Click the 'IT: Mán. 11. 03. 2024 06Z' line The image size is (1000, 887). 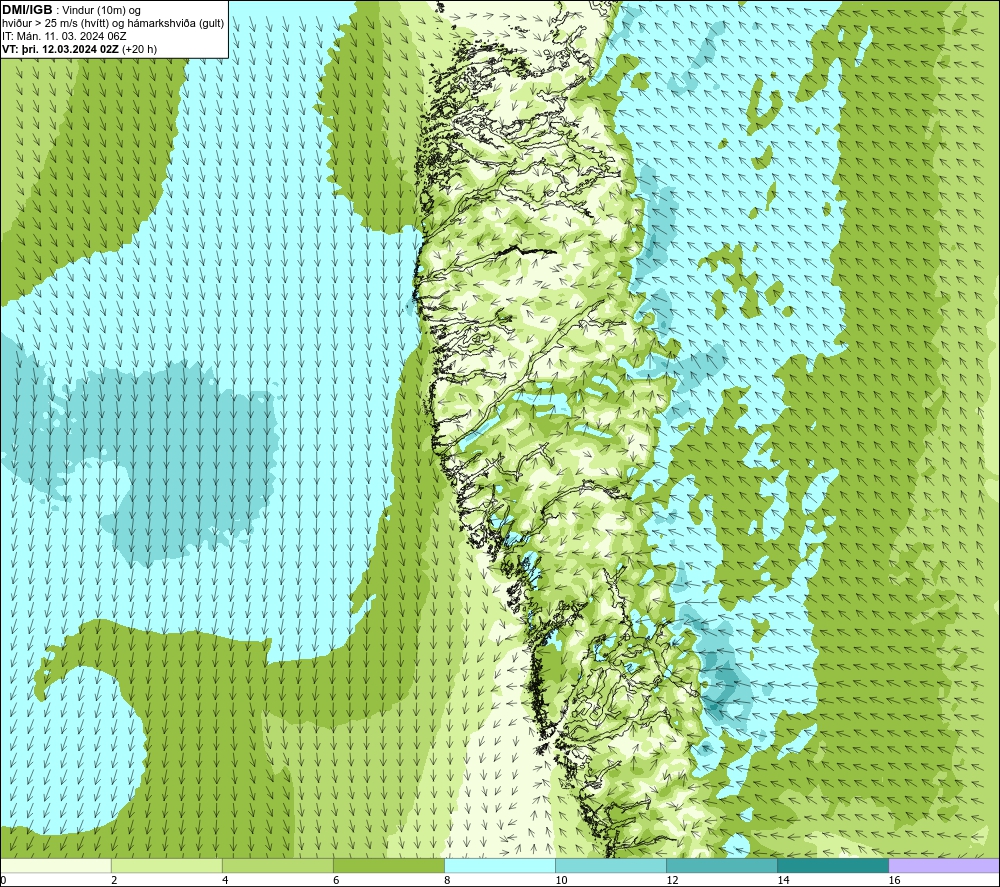[x=64, y=36]
